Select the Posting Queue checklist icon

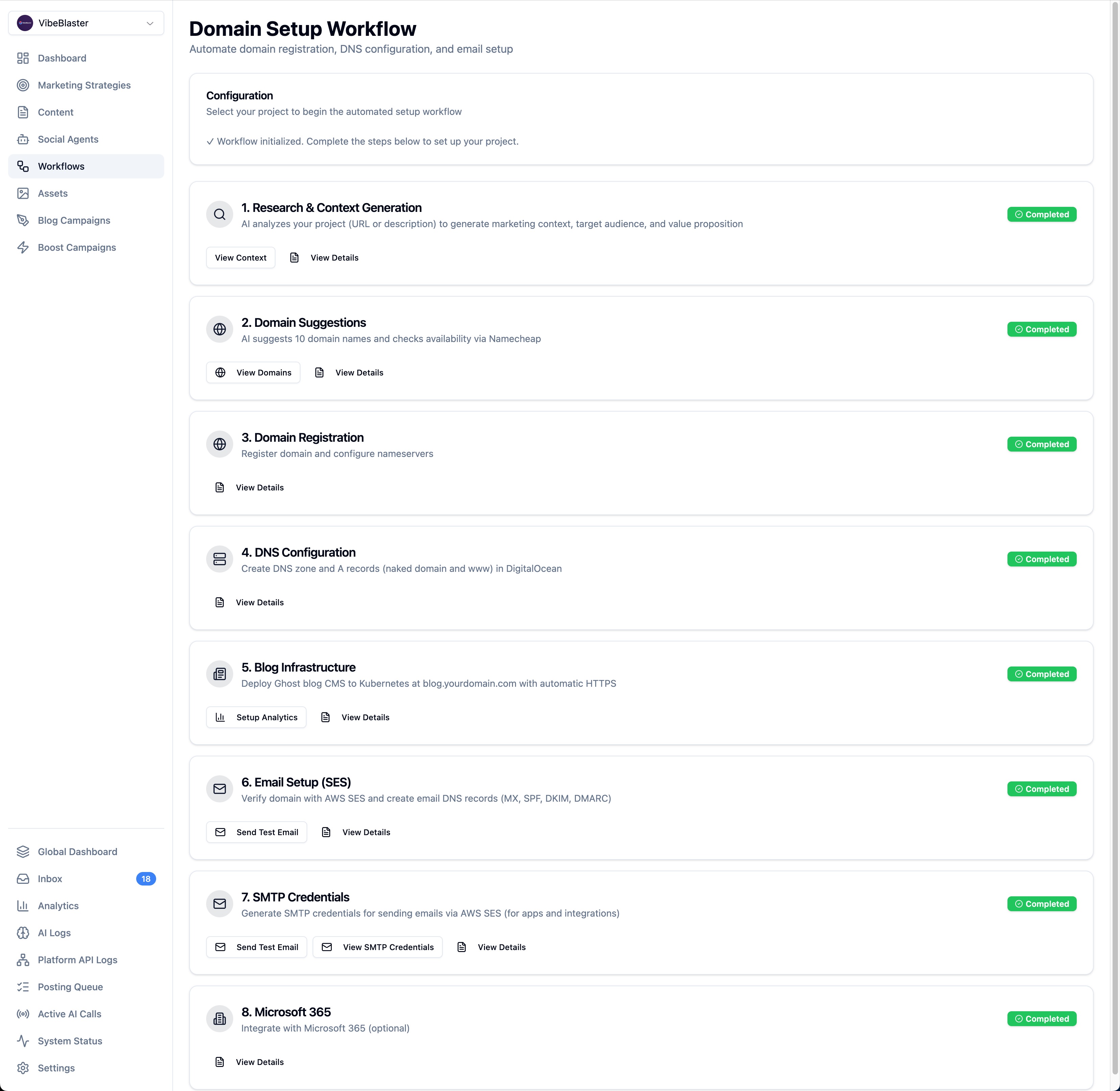[23, 987]
